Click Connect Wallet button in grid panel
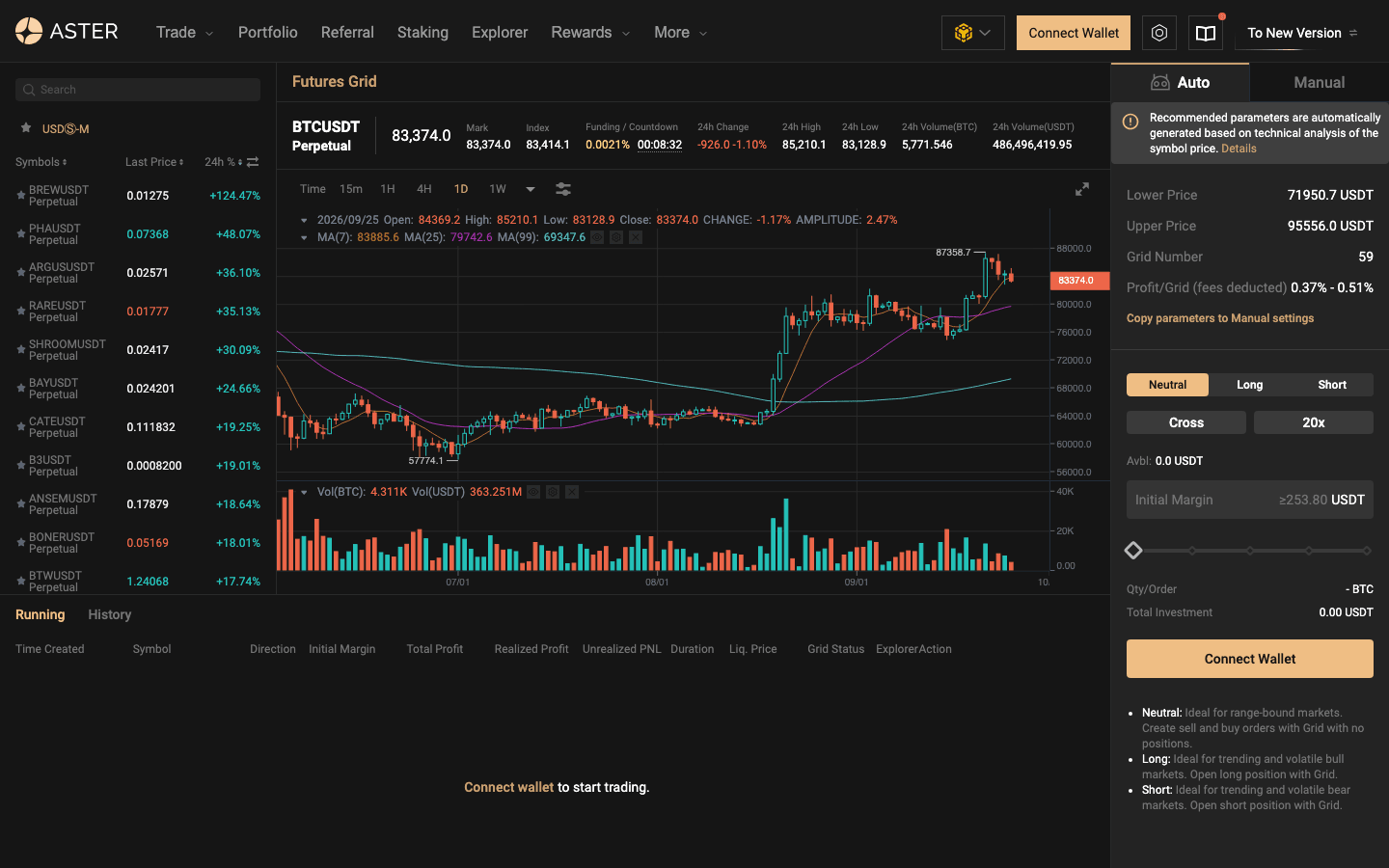 pos(1250,659)
